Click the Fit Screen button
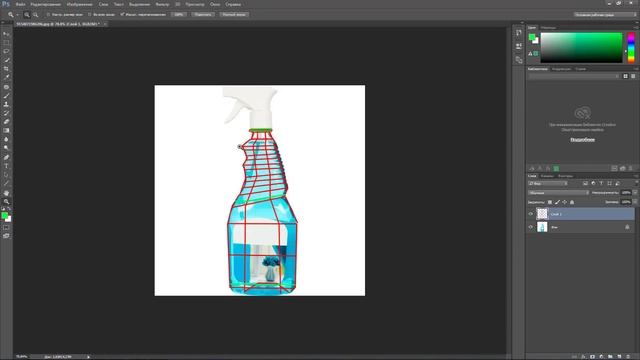This screenshot has width=640, height=360. pyautogui.click(x=203, y=15)
